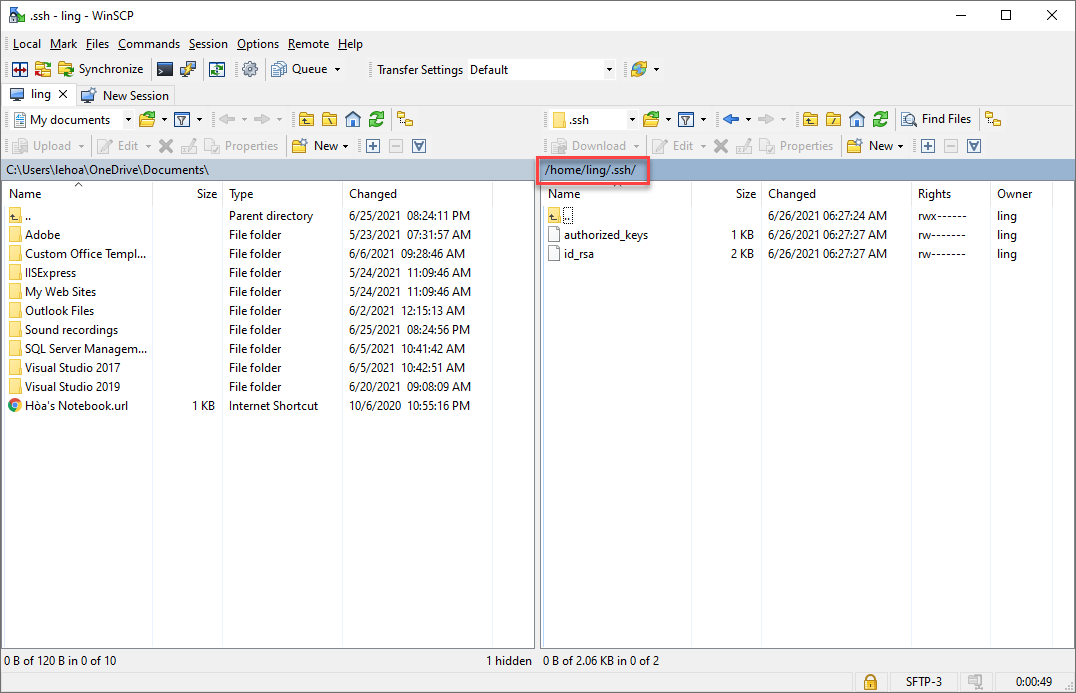Select the Visual Studio 2019 folder
The width and height of the screenshot is (1076, 693).
73,387
